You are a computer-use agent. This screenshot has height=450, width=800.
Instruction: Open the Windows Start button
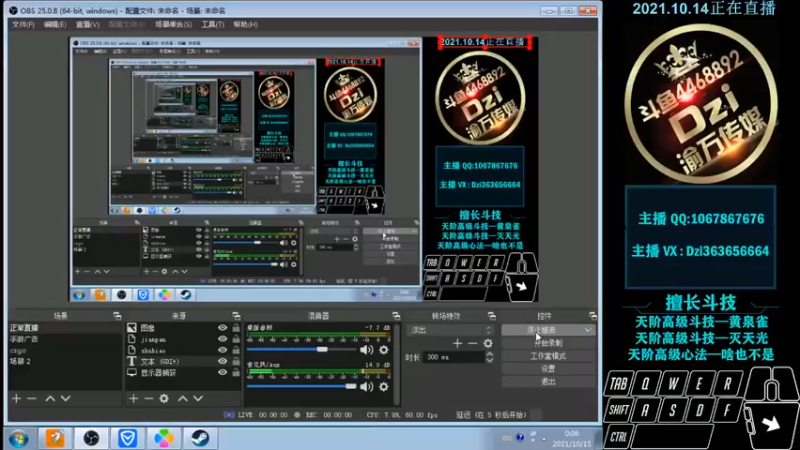point(18,438)
